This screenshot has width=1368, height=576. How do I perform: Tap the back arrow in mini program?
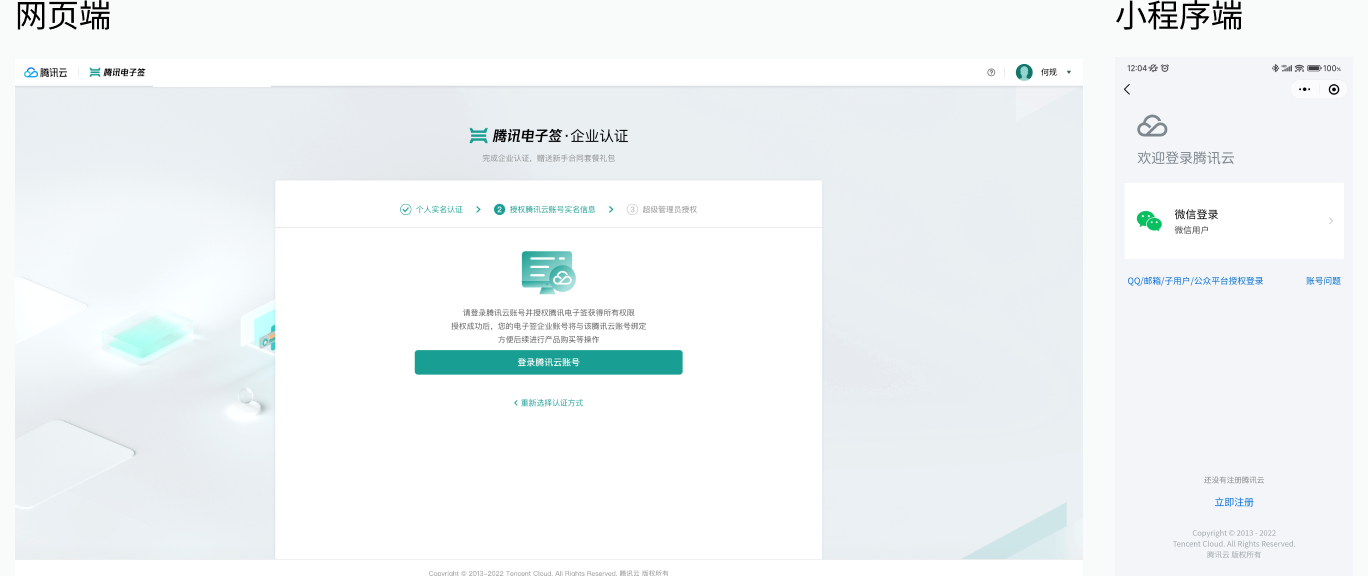1127,89
